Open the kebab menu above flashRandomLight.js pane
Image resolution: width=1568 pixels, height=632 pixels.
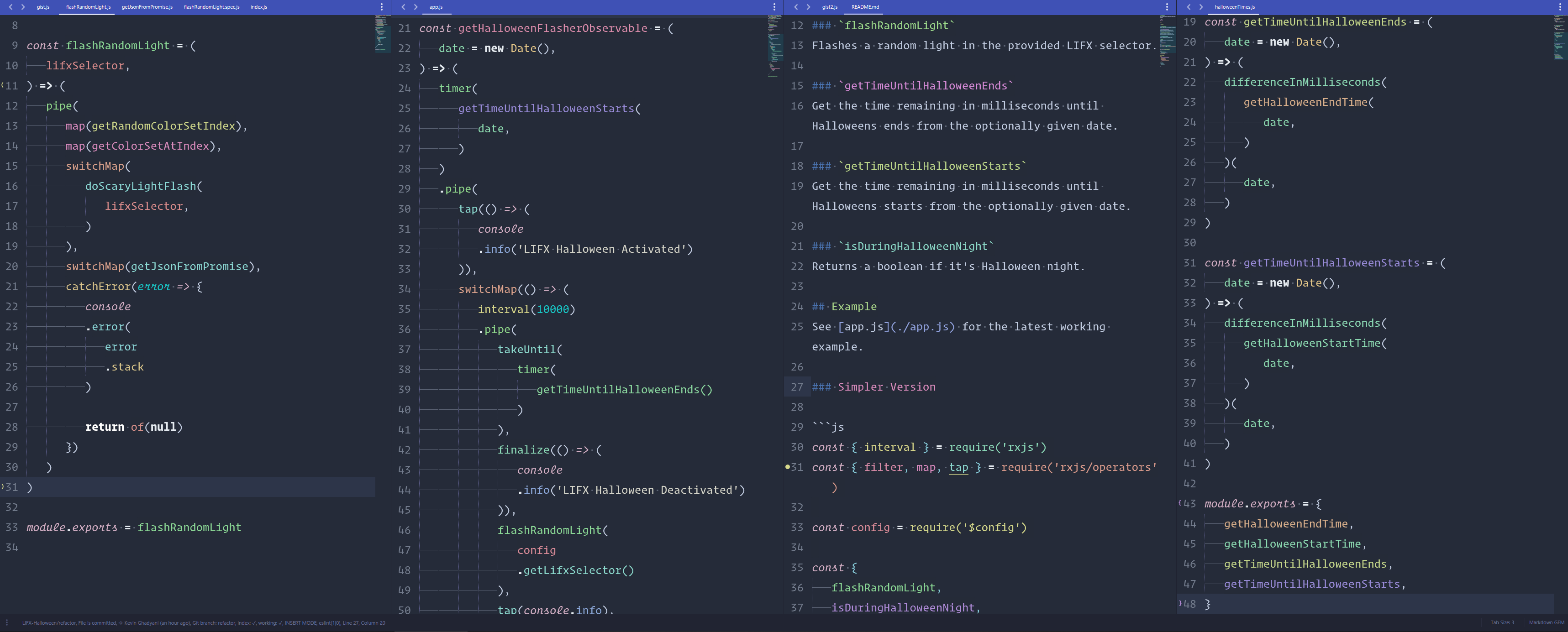[x=382, y=7]
